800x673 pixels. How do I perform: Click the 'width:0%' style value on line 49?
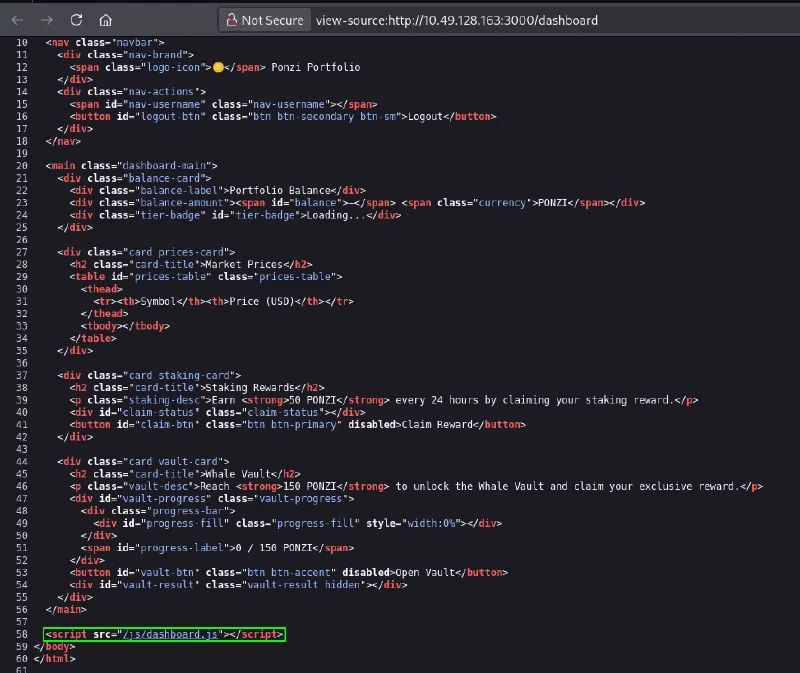pos(431,524)
